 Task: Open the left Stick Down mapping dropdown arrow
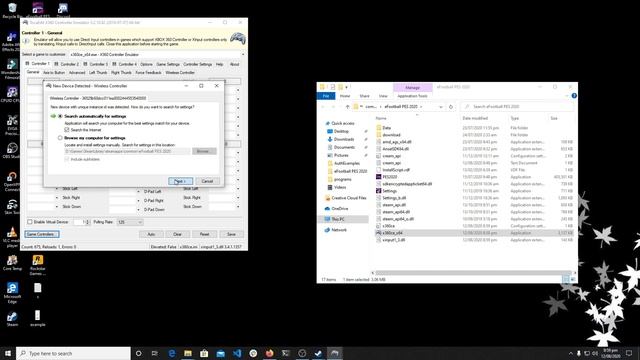(x=57, y=207)
